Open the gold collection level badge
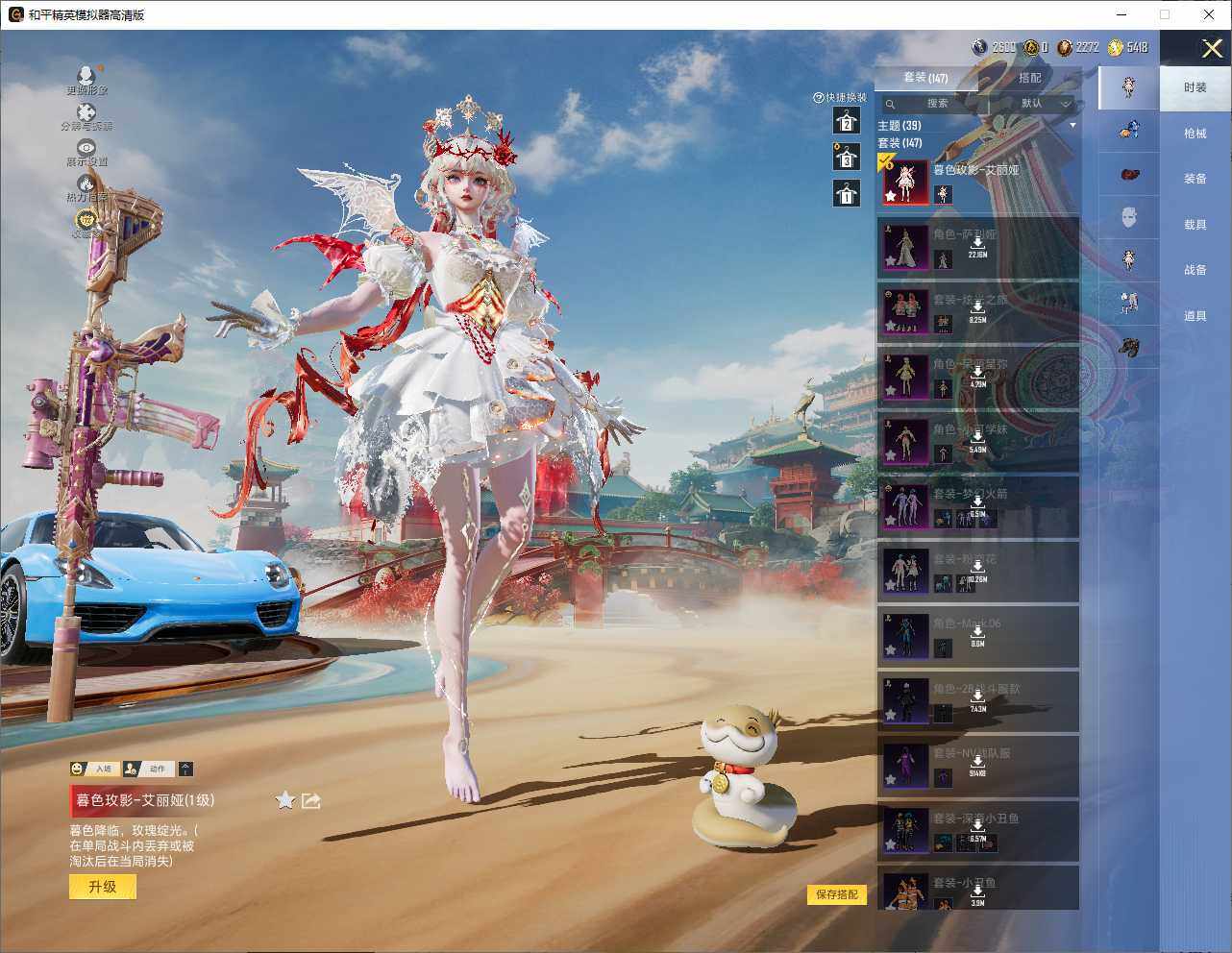This screenshot has width=1232, height=953. point(86,219)
